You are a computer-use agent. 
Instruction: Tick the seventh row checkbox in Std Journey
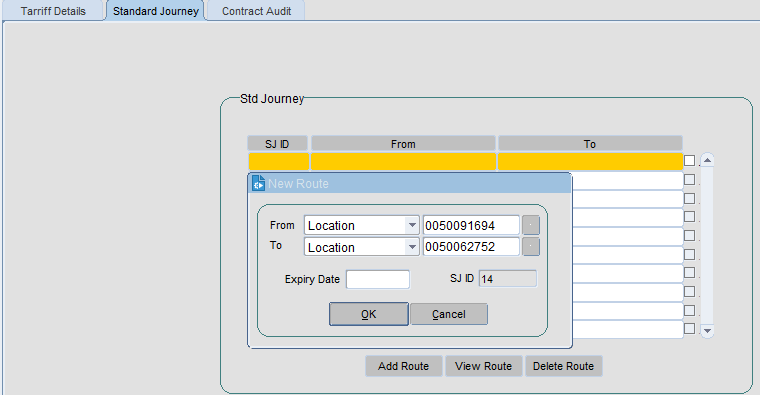click(x=689, y=273)
